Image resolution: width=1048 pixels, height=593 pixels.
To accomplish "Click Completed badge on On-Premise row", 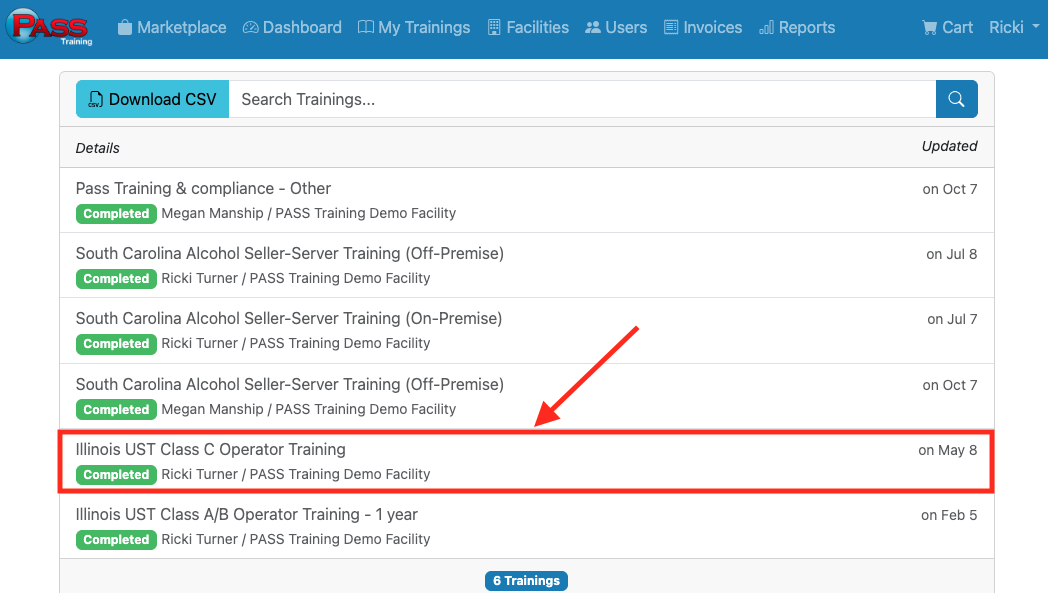I will point(116,343).
